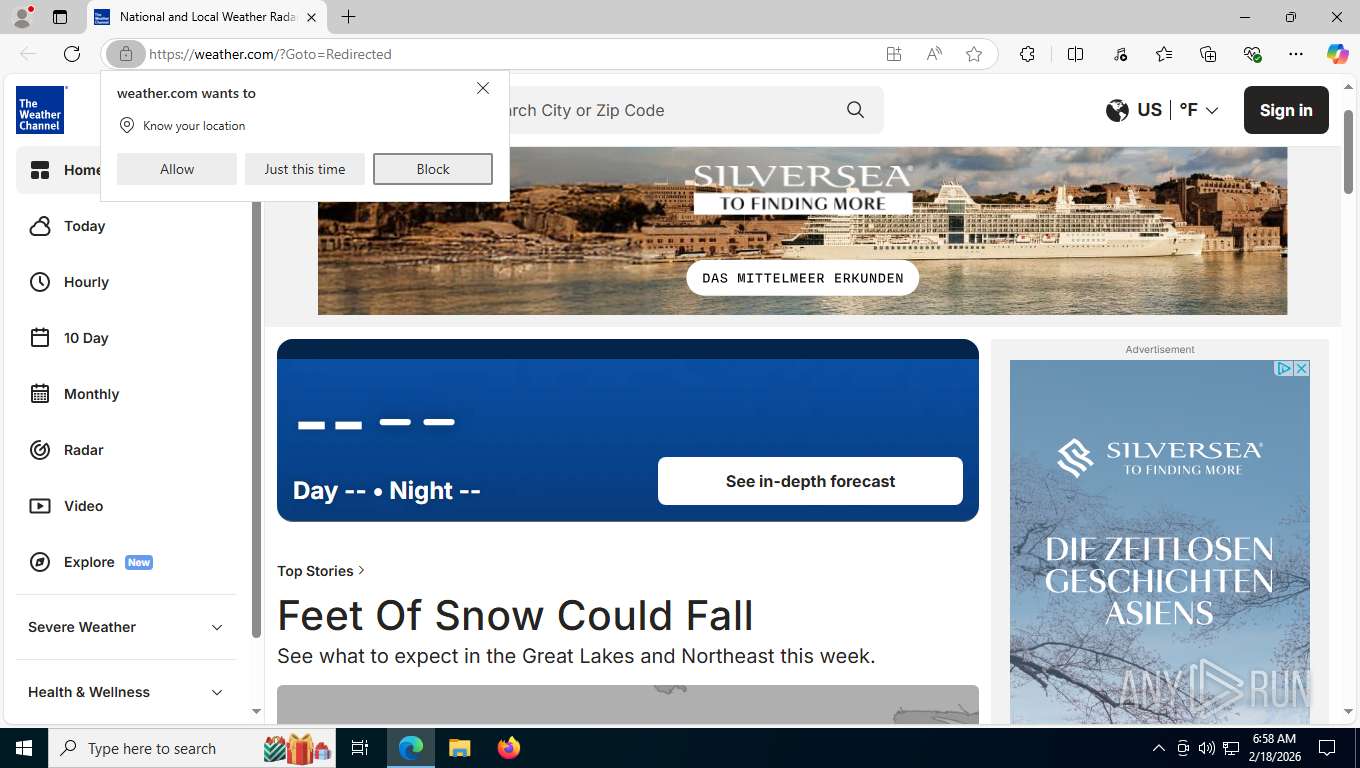The image size is (1360, 768).
Task: Open Read aloud icon
Action: [934, 54]
